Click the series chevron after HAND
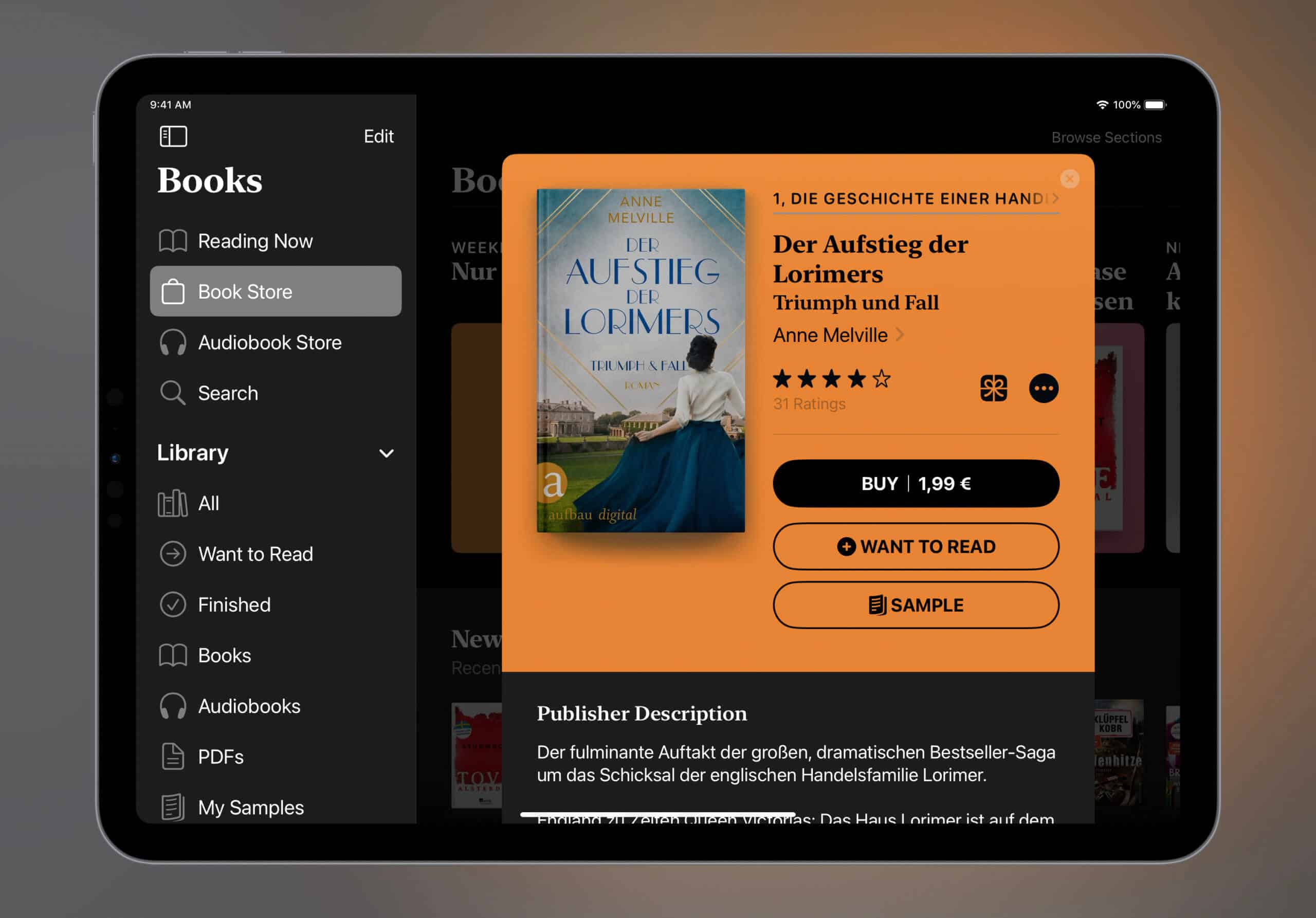This screenshot has width=1316, height=918. tap(1055, 198)
